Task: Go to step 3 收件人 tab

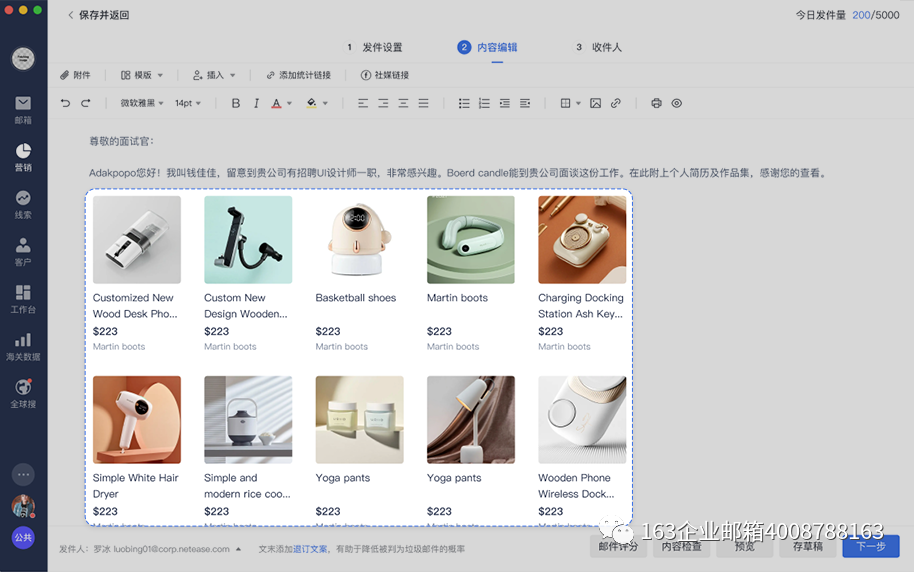Action: 598,47
